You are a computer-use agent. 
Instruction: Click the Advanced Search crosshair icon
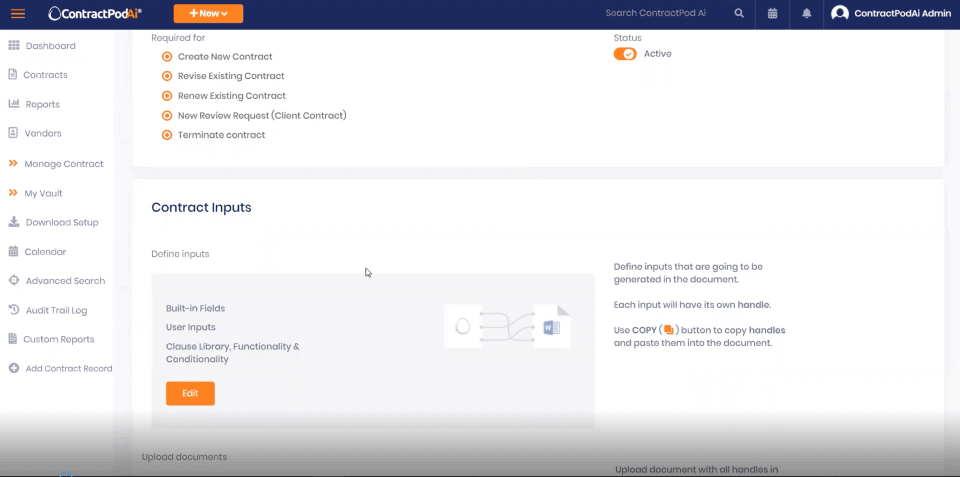[x=13, y=280]
